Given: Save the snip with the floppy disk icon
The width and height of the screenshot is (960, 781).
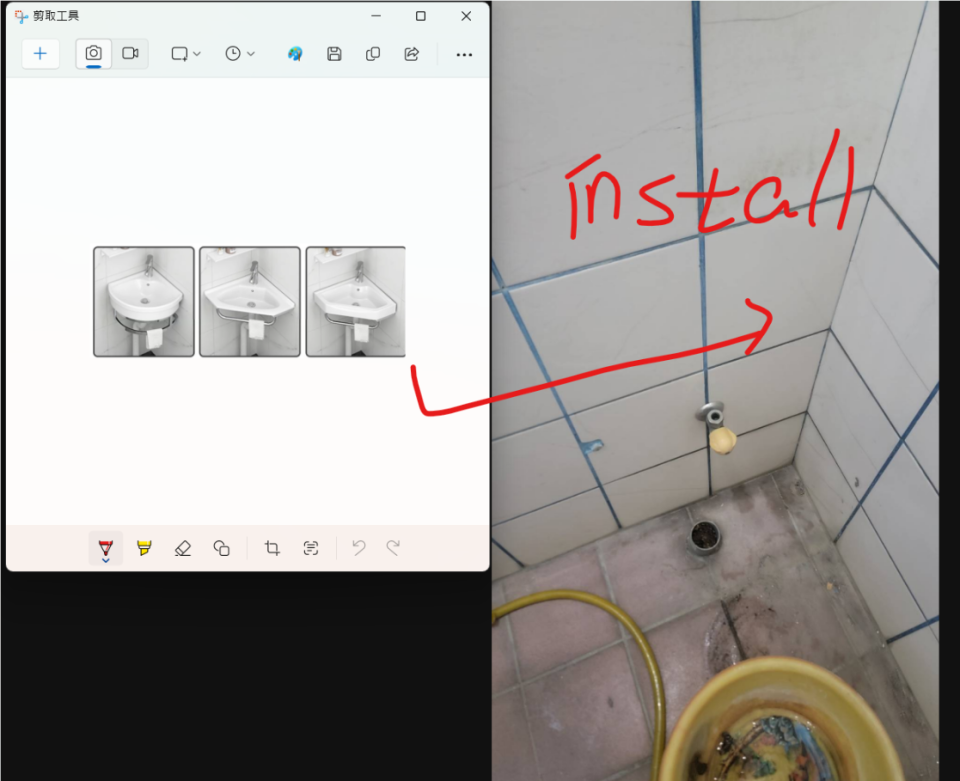Looking at the screenshot, I should coord(335,54).
